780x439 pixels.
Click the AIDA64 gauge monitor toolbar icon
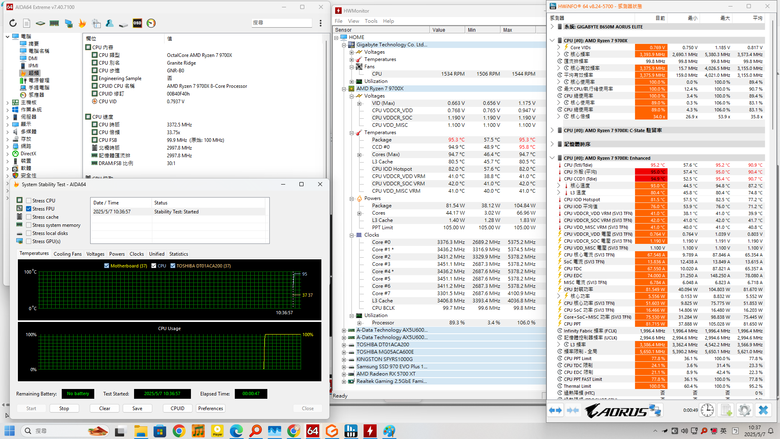[151, 23]
